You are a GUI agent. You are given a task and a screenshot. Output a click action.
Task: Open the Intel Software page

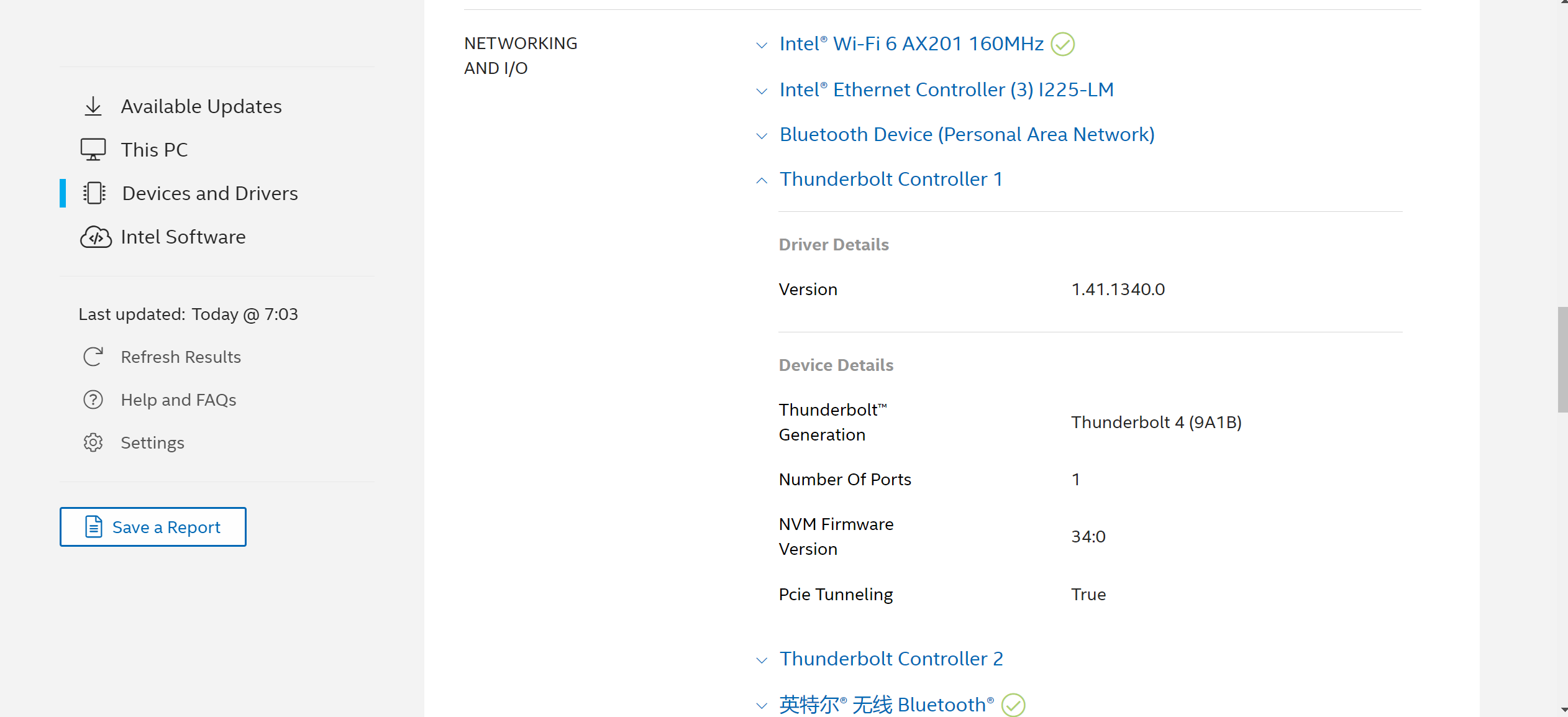point(183,237)
